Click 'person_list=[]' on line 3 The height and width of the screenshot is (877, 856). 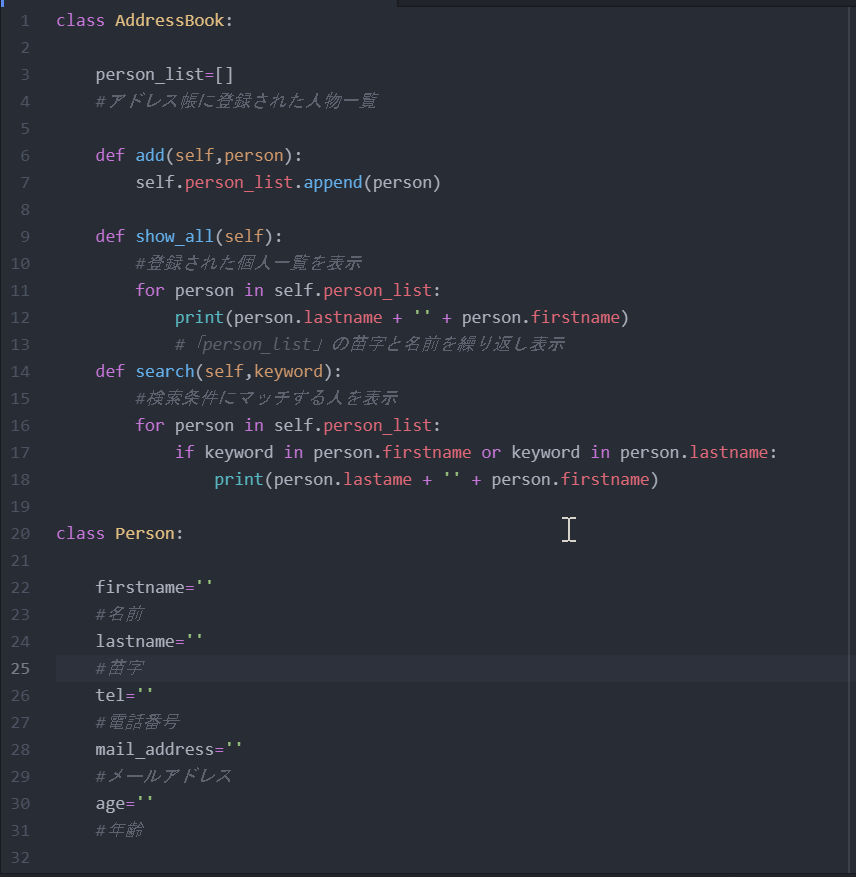[x=164, y=74]
